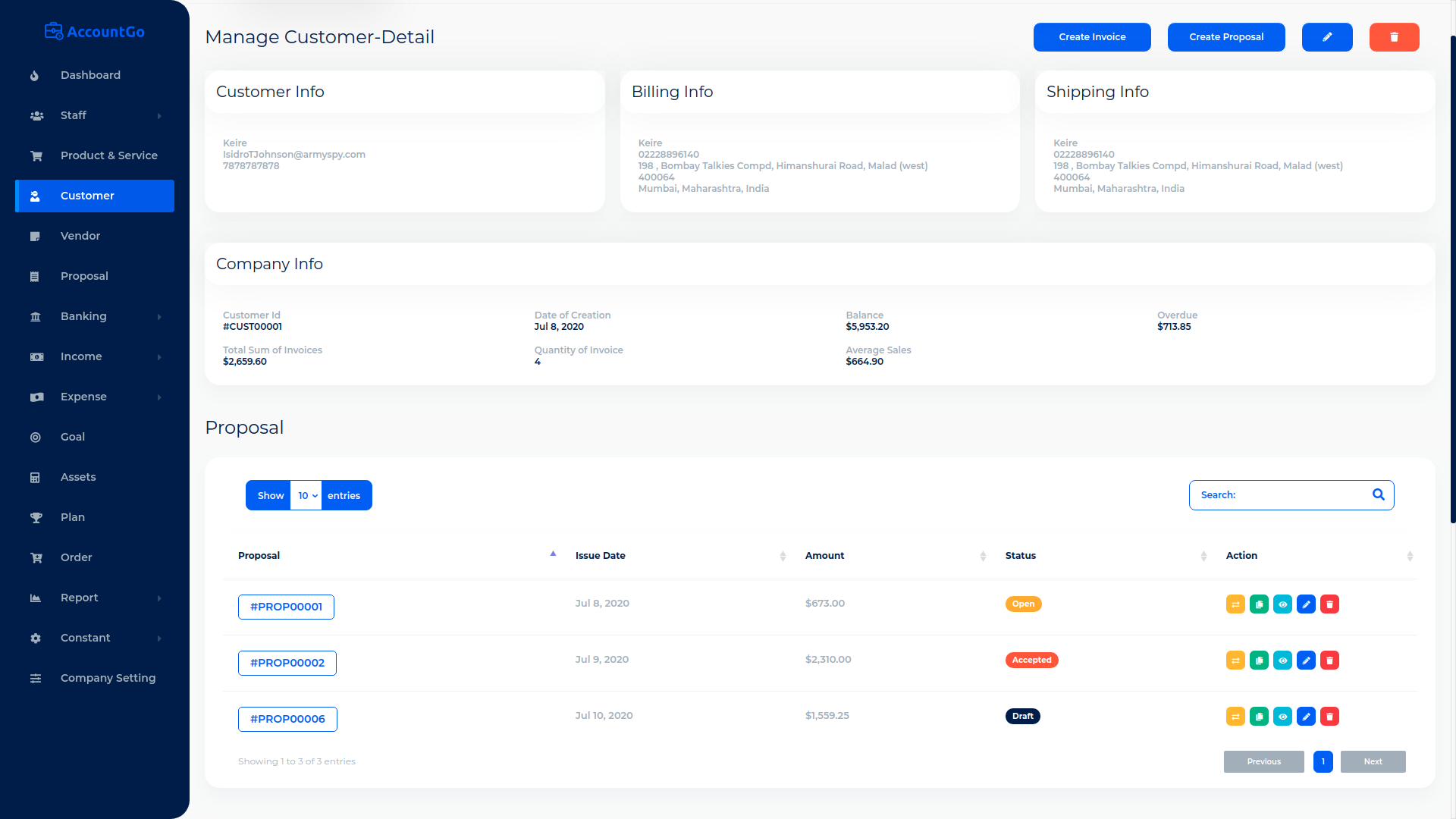This screenshot has height=819, width=1456.
Task: Edit proposal #PROP00006 with the blue pencil icon
Action: click(x=1306, y=716)
